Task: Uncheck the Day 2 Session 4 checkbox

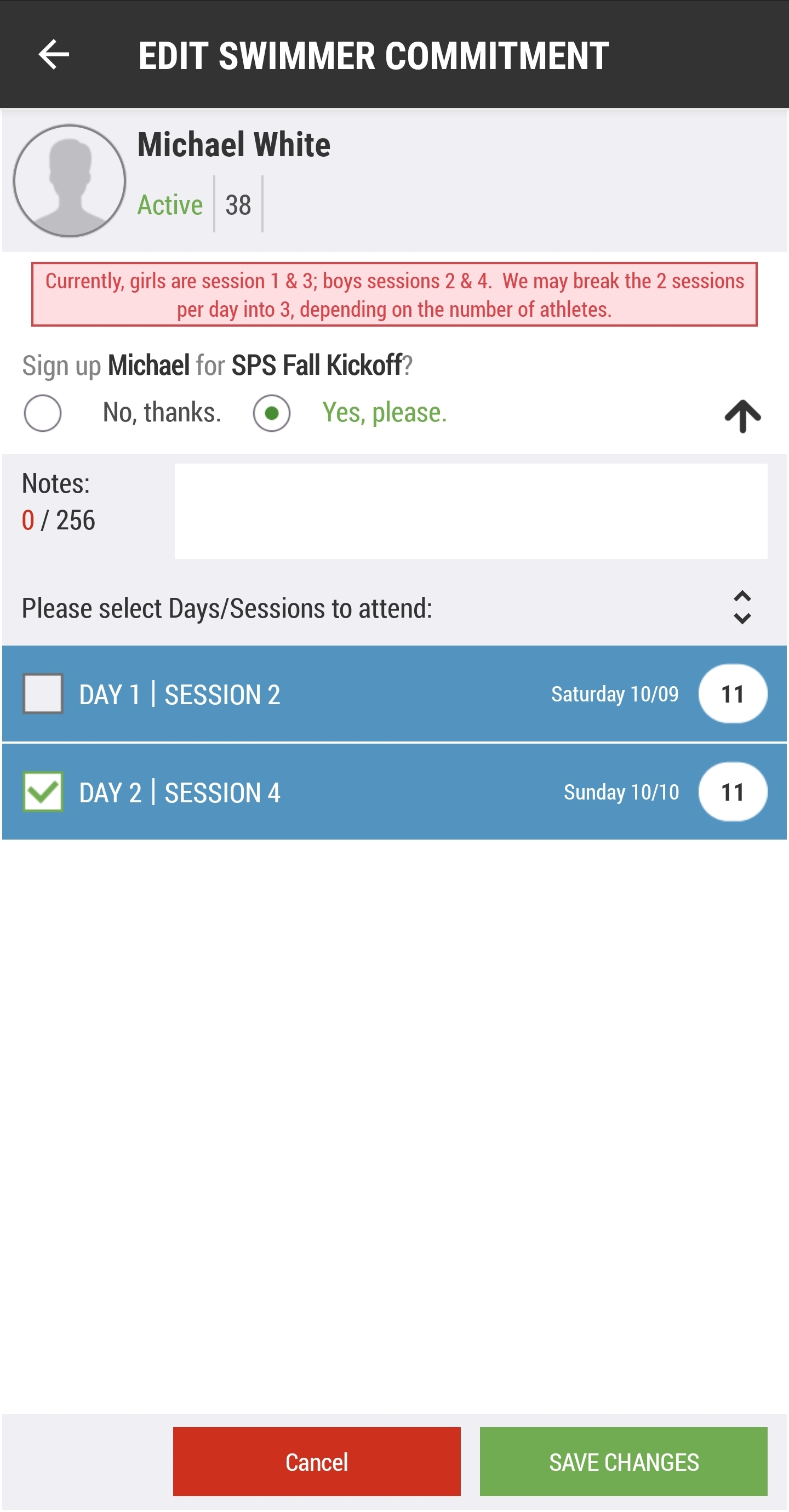Action: pyautogui.click(x=43, y=792)
